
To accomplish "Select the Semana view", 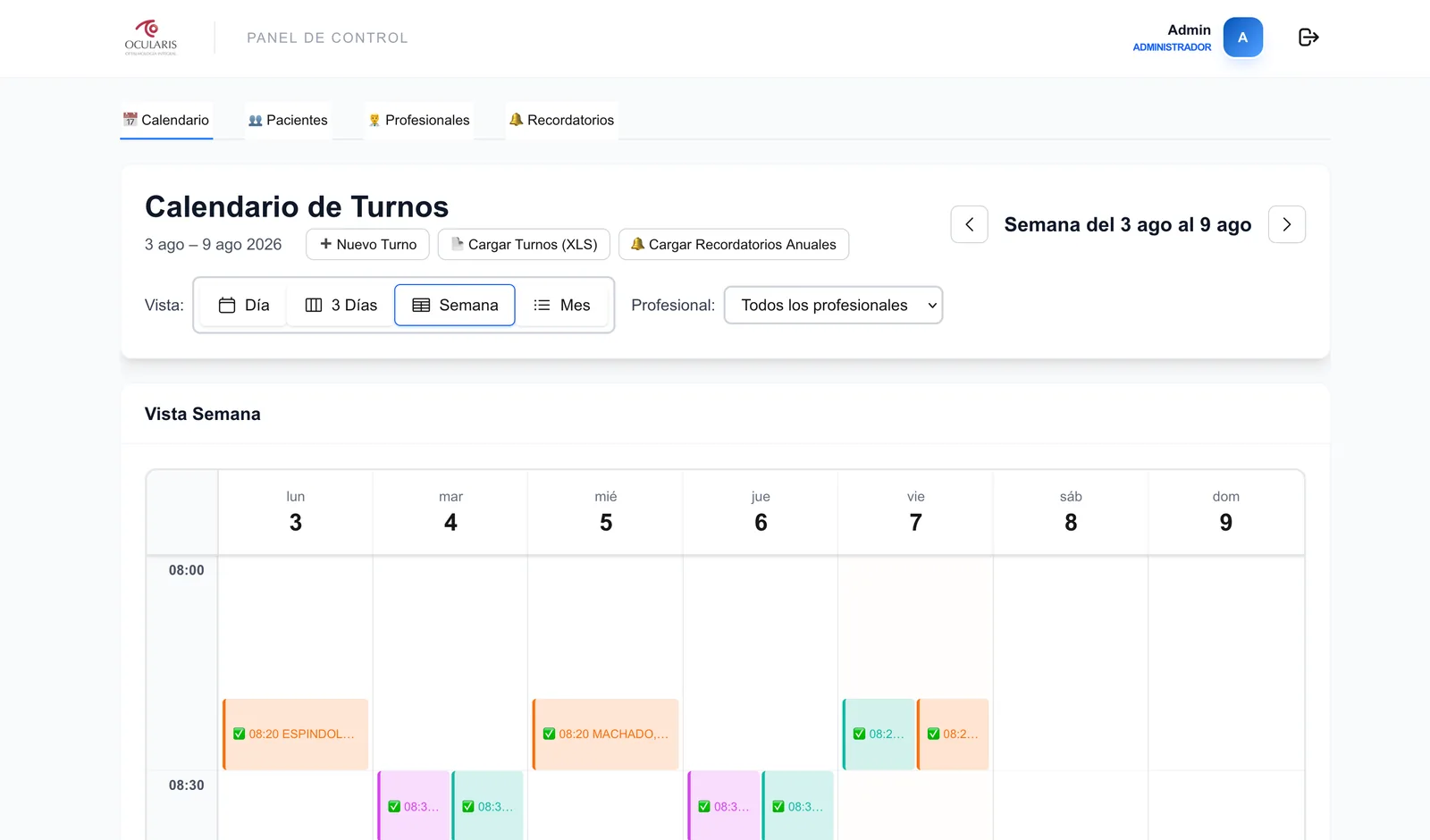I will tap(455, 305).
